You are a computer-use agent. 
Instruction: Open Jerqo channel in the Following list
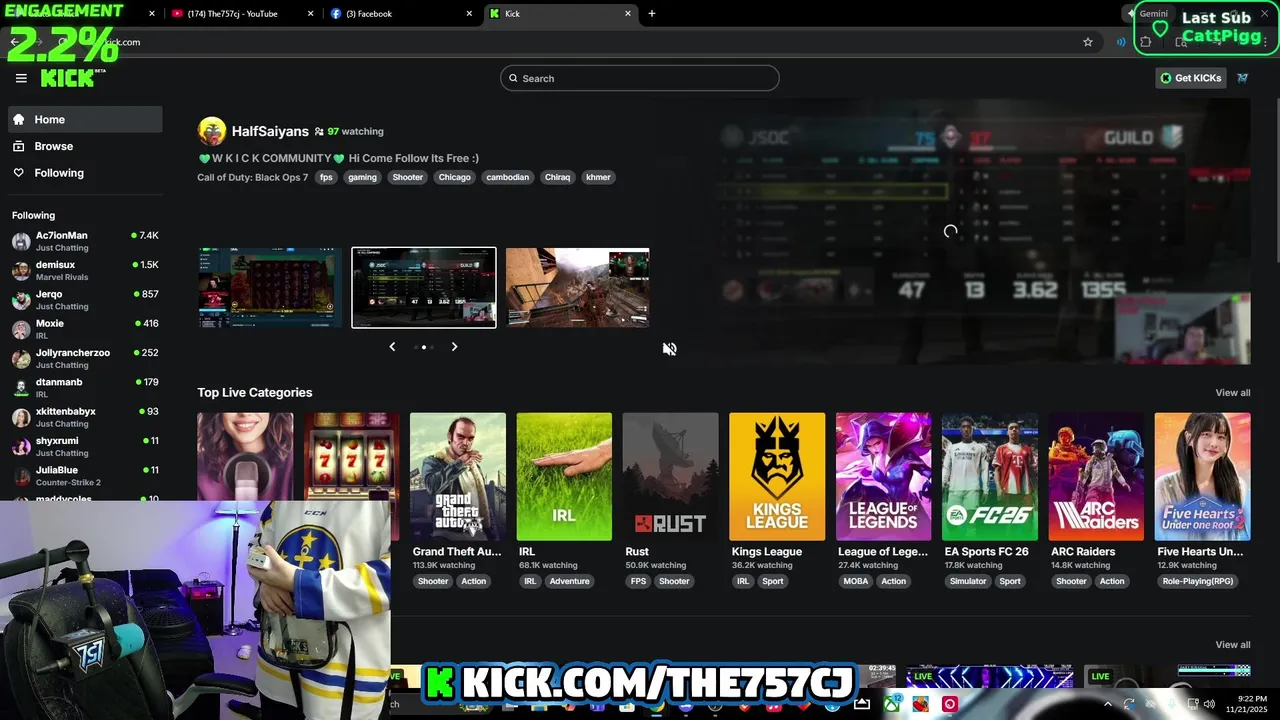pos(85,300)
